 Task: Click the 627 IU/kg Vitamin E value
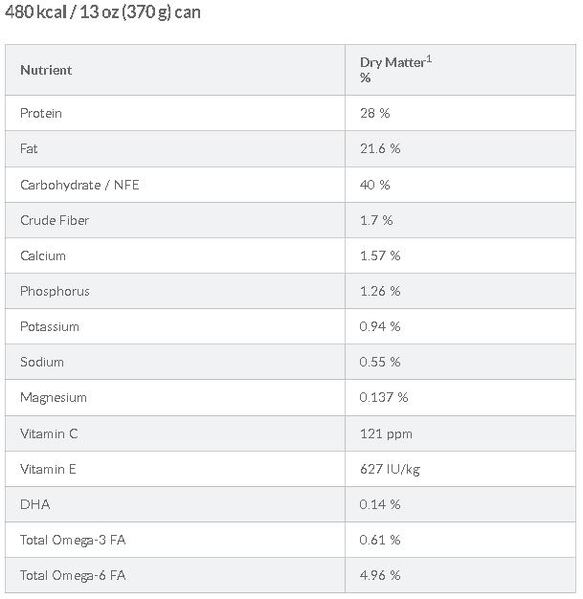(390, 469)
